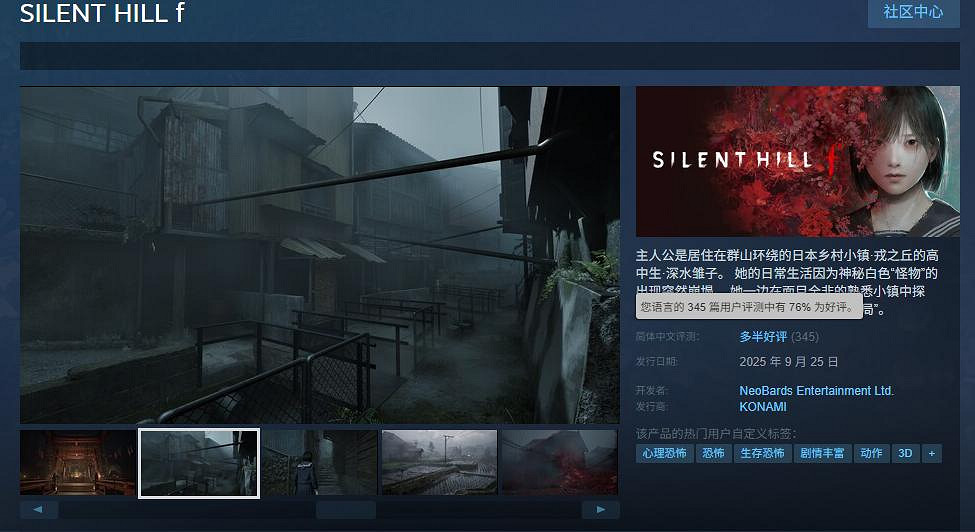975x532 pixels.
Task: Click the 多半好评 review summary link
Action: pos(763,336)
